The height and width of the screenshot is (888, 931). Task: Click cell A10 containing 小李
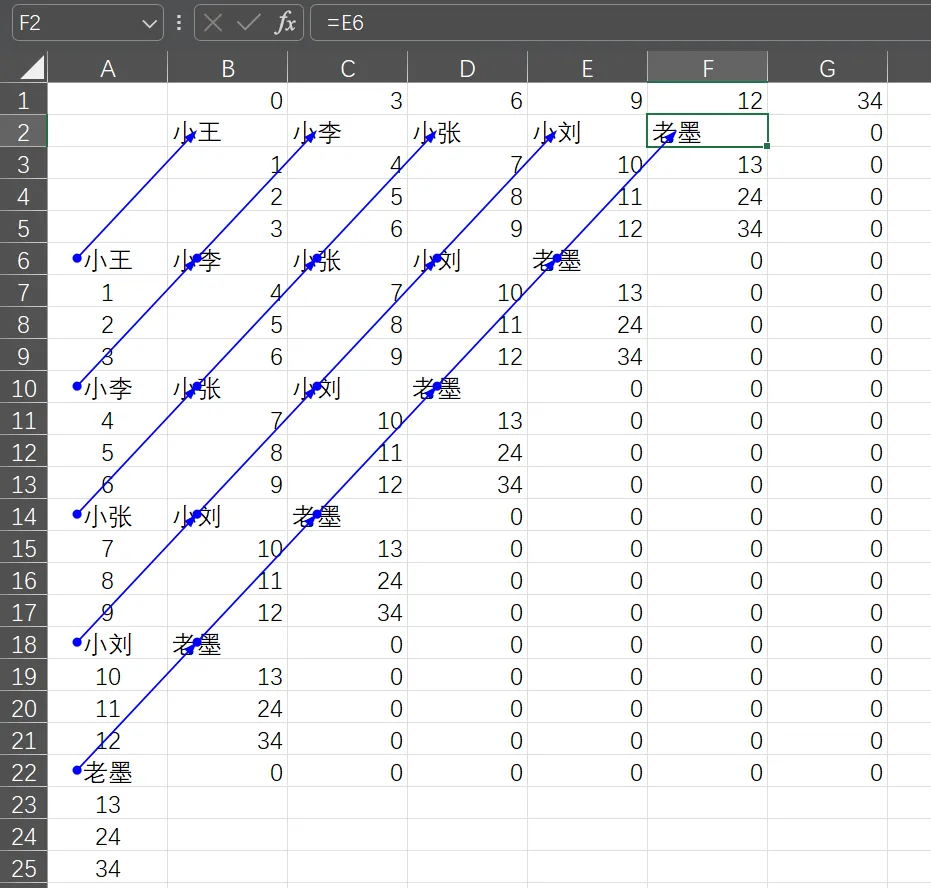coord(107,388)
